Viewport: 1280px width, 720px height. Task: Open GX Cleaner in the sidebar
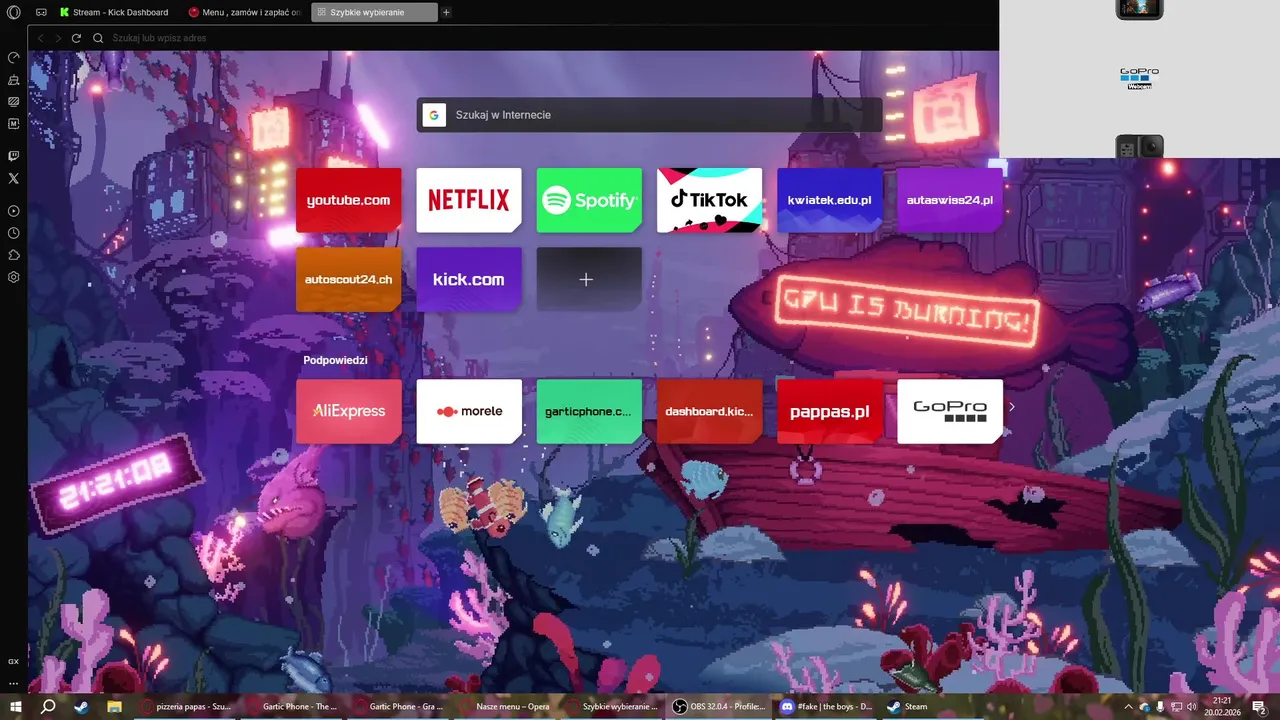coord(14,80)
